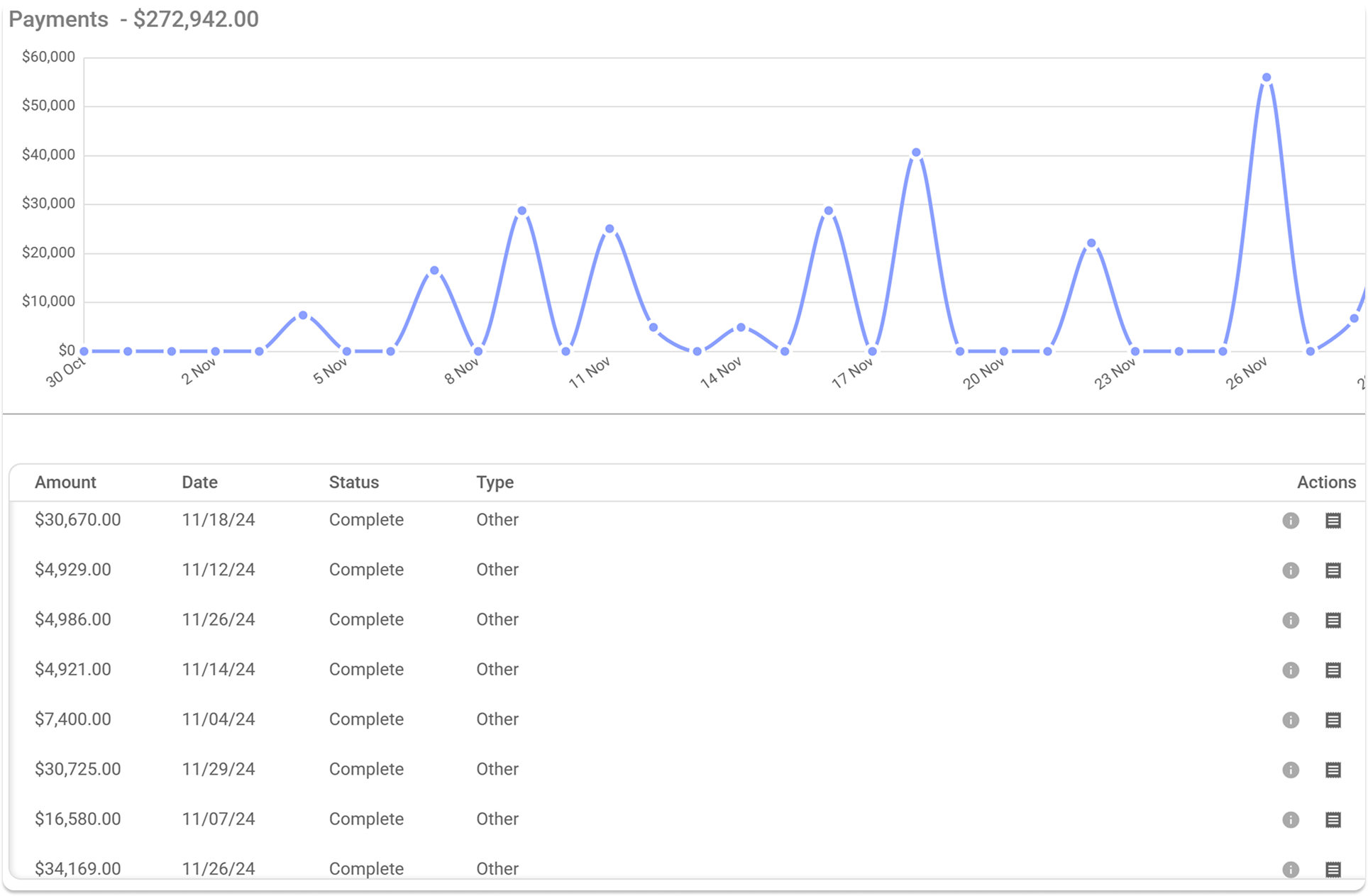Open details list icon on $34,169.00 row
The width and height of the screenshot is (1368, 896).
coord(1333,870)
